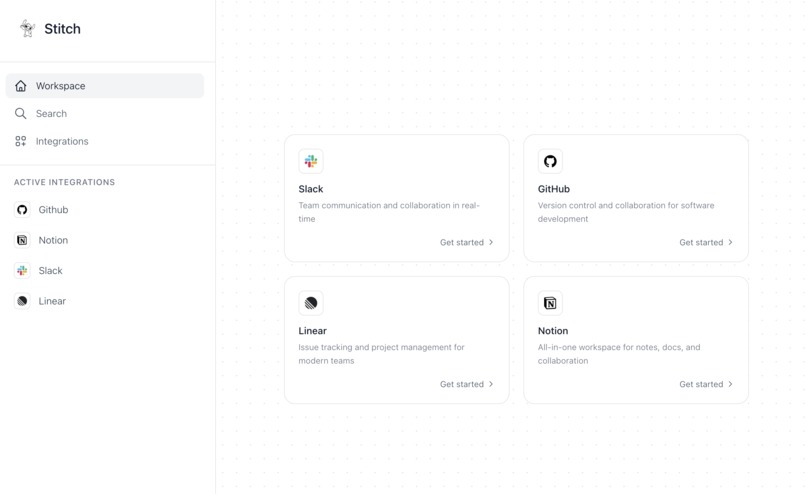806x494 pixels.
Task: Click the Notion icon in sidebar
Action: [22, 240]
